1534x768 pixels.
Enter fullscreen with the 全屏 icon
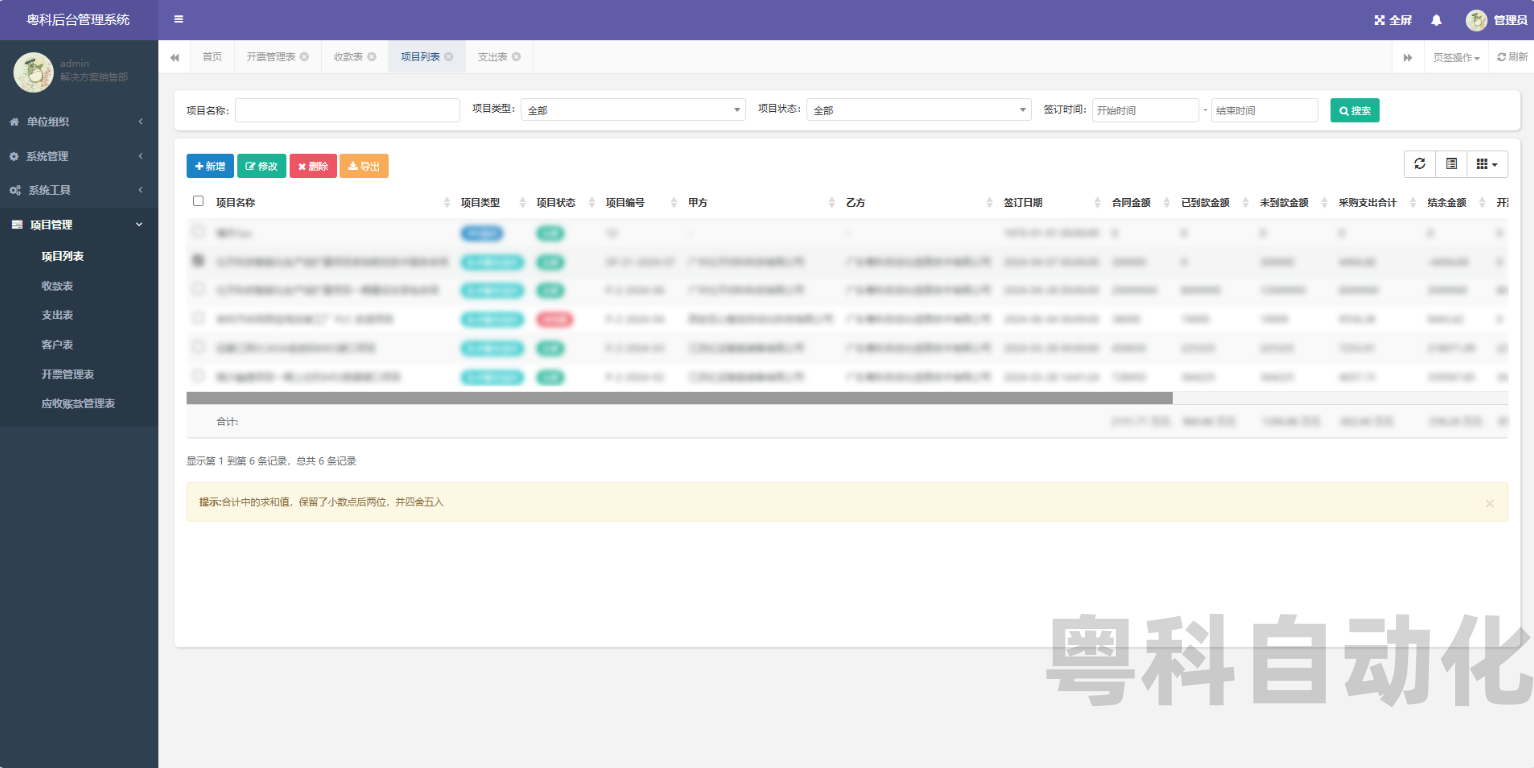point(1392,20)
